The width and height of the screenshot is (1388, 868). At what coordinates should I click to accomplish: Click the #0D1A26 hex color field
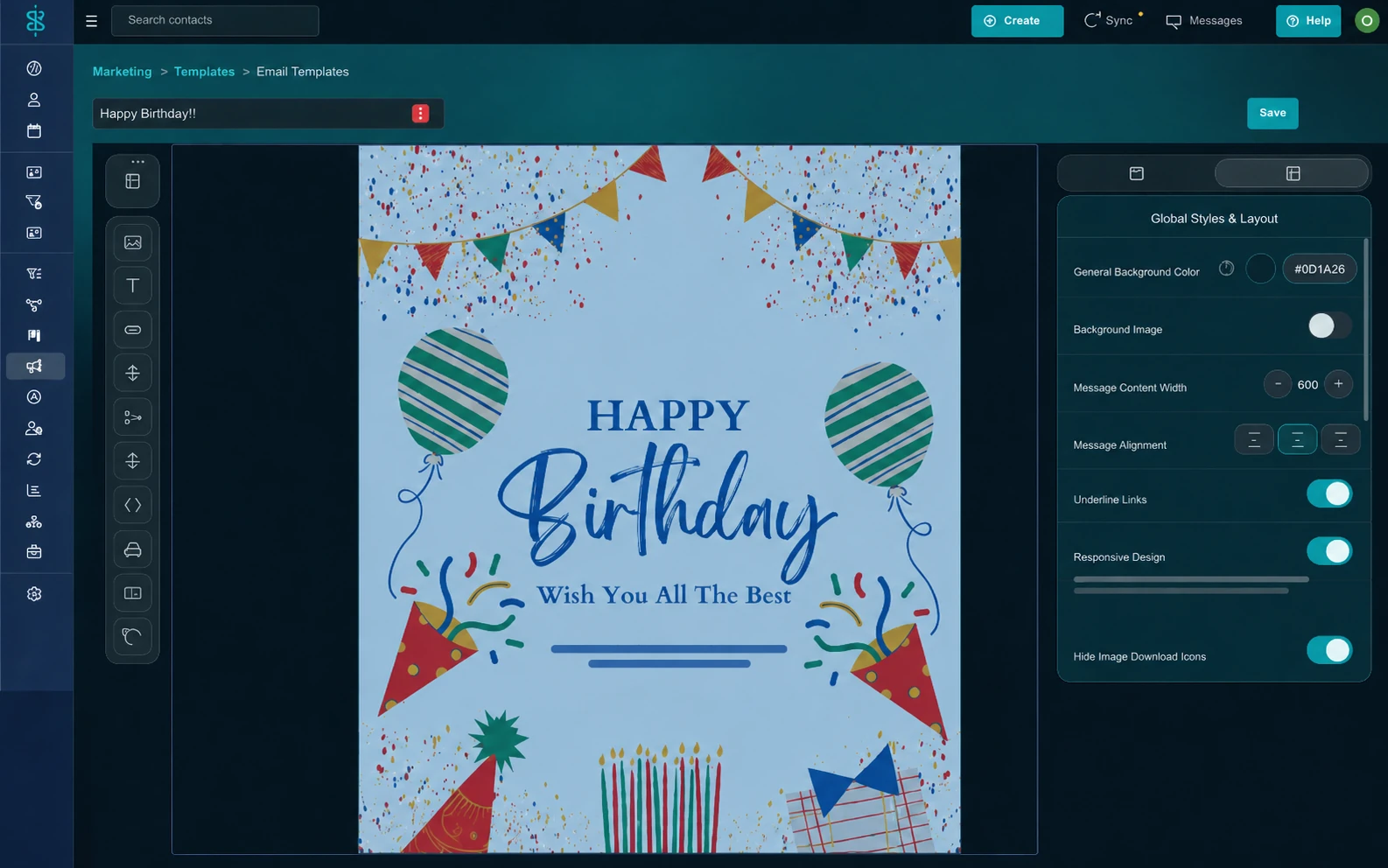[x=1320, y=269]
